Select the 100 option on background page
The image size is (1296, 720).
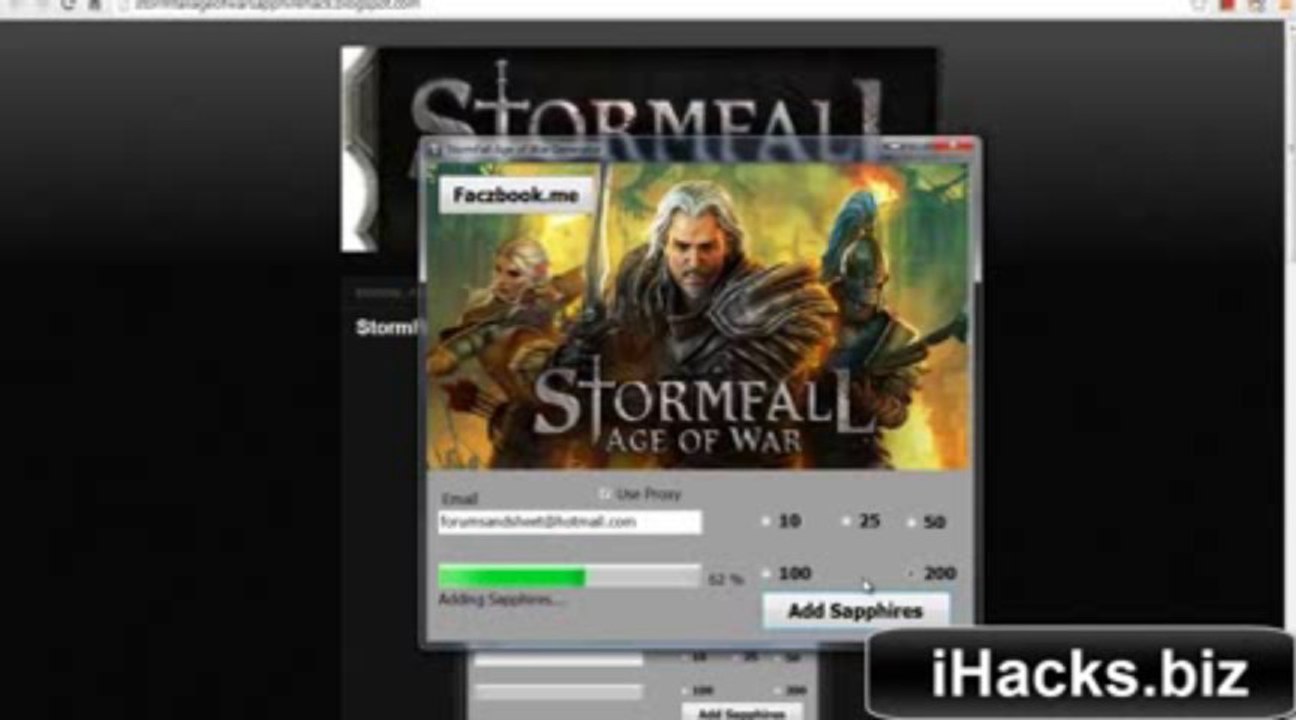coord(685,691)
